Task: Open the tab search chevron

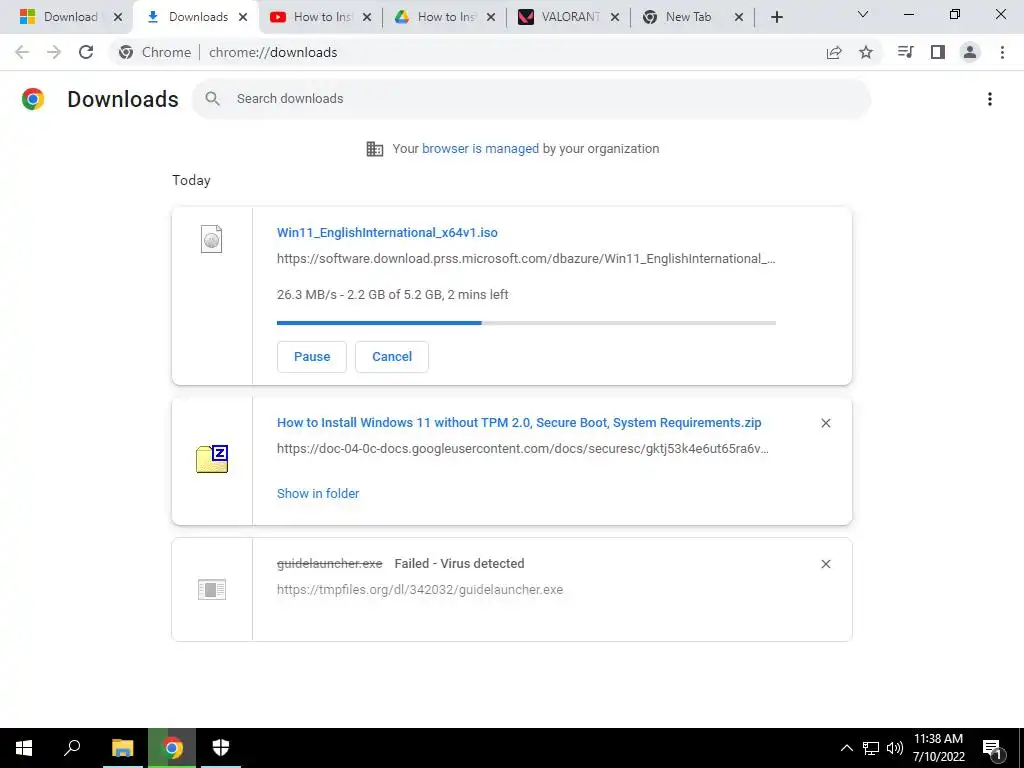Action: tap(863, 14)
